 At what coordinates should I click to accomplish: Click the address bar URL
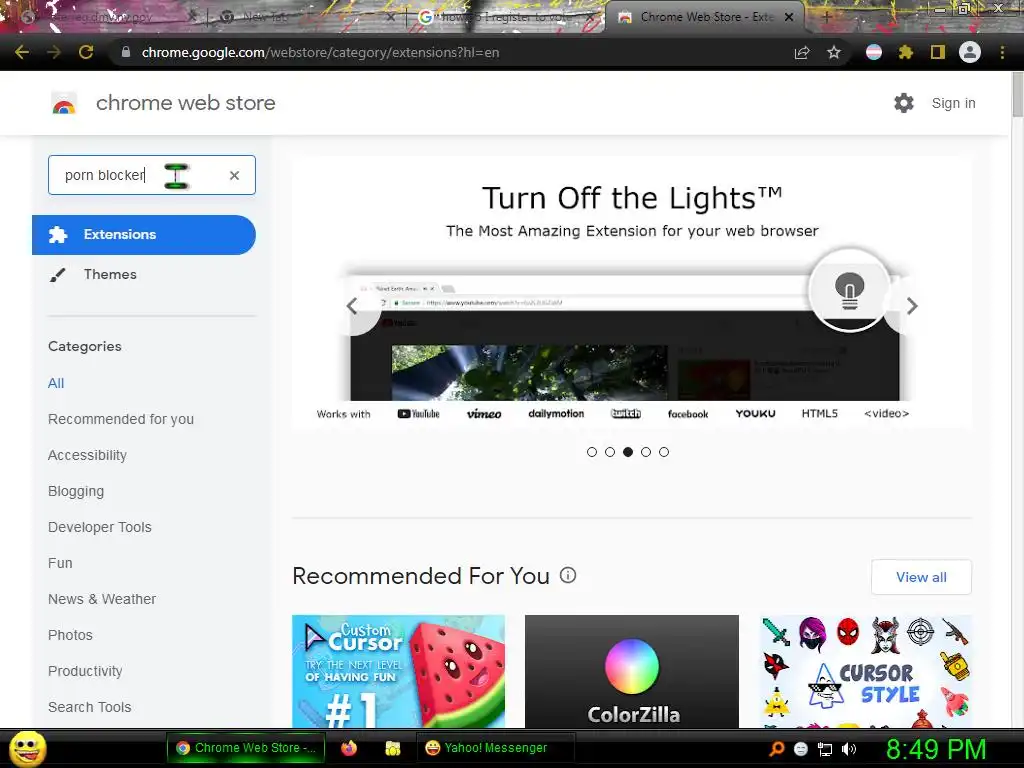(320, 52)
